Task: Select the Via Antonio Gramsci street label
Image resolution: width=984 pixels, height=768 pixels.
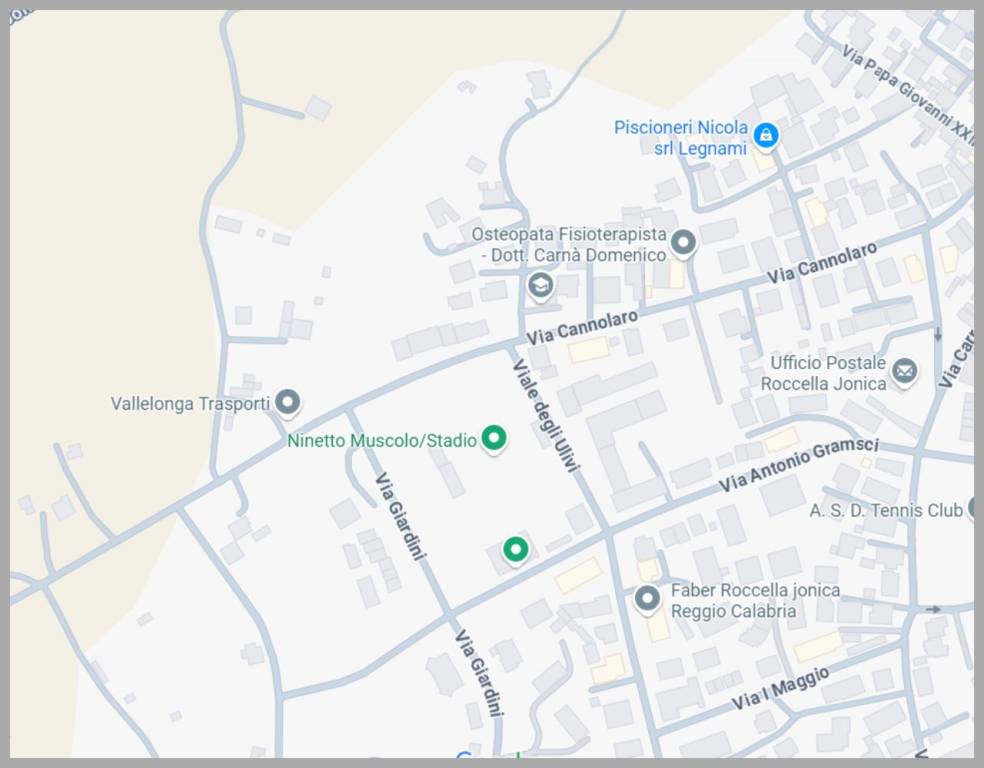Action: [x=799, y=464]
